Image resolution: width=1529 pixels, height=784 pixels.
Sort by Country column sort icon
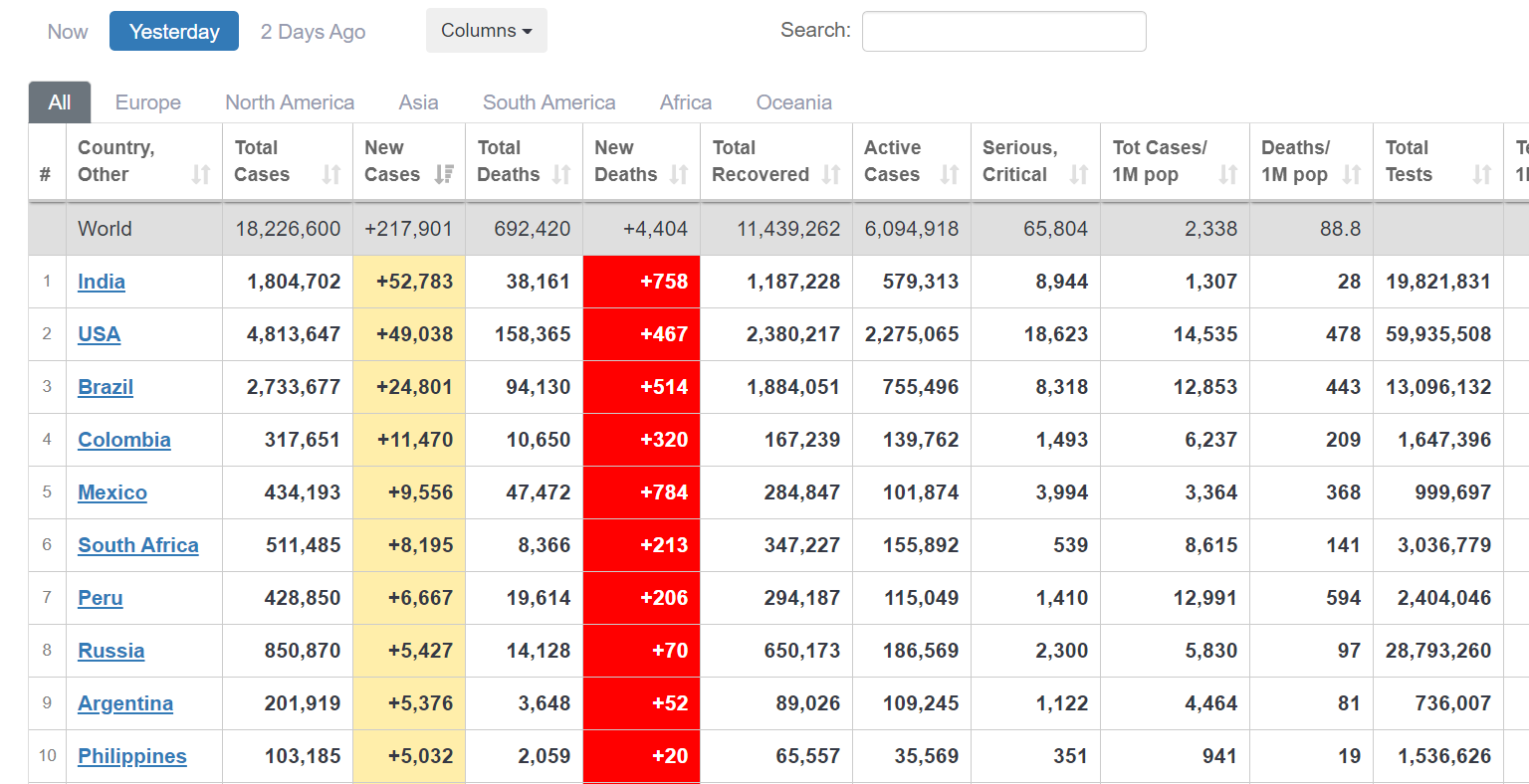[201, 175]
